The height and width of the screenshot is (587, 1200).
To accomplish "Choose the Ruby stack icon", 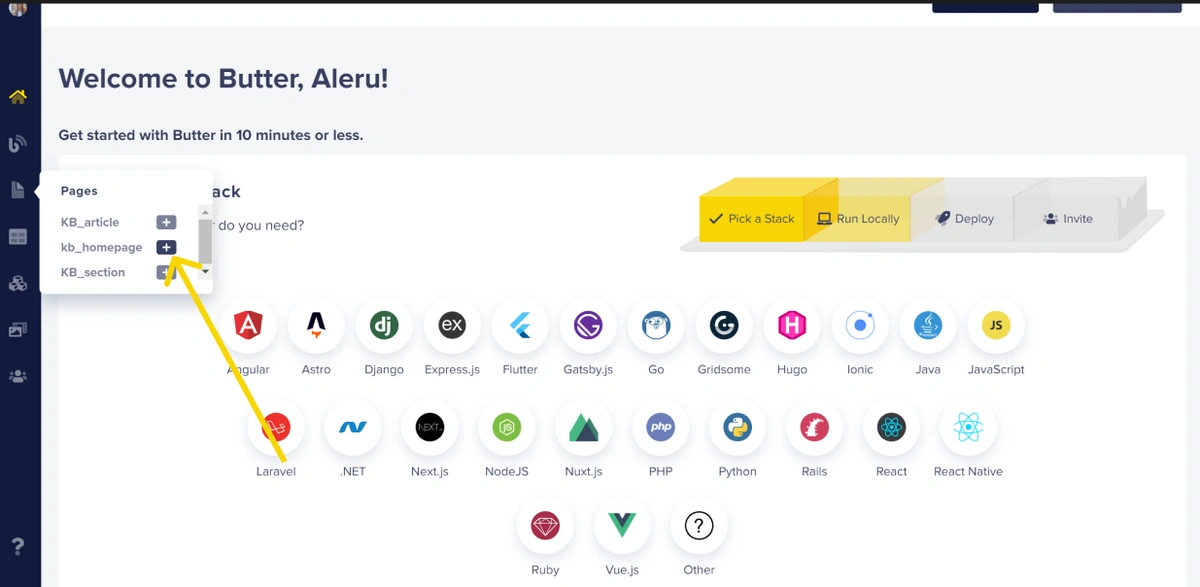I will coord(545,526).
